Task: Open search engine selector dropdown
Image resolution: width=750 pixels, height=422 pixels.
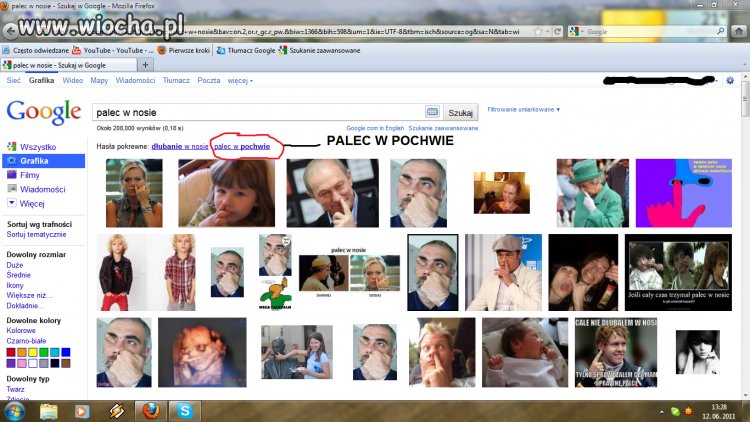Action: (577, 32)
